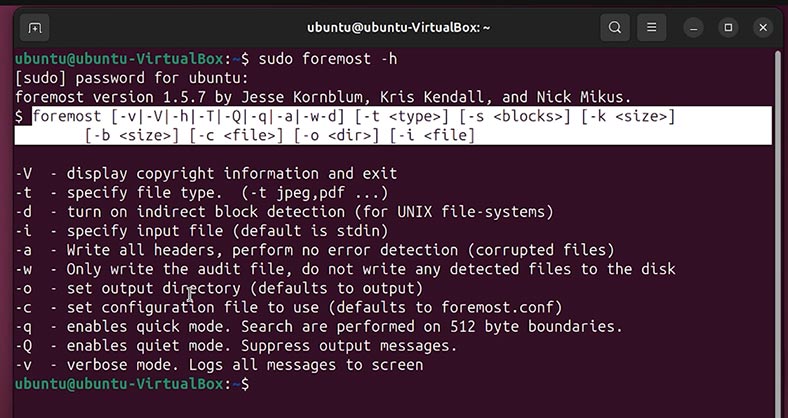Maximize the terminal window
The width and height of the screenshot is (788, 418).
(x=728, y=28)
